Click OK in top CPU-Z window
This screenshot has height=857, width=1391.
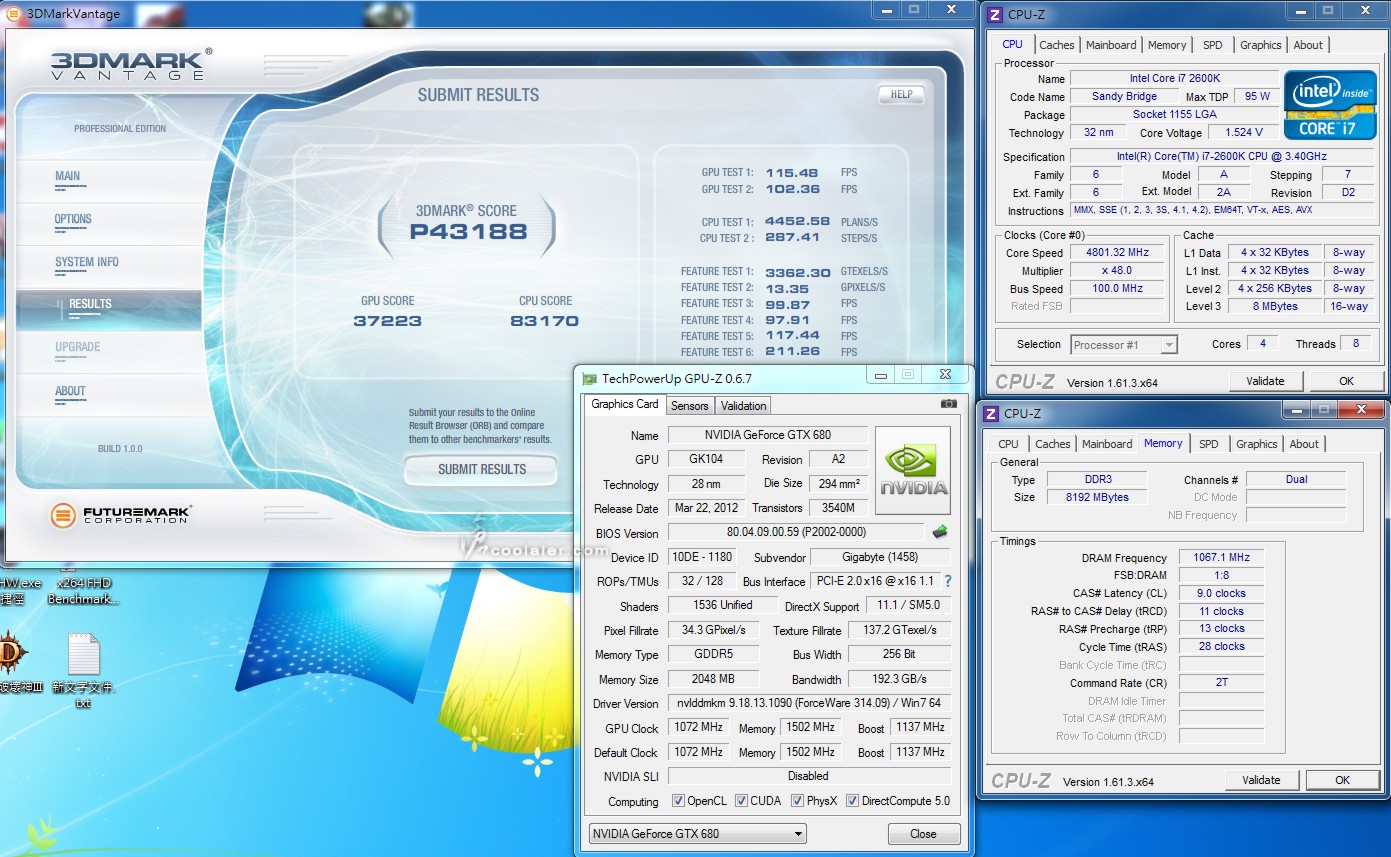[1346, 381]
